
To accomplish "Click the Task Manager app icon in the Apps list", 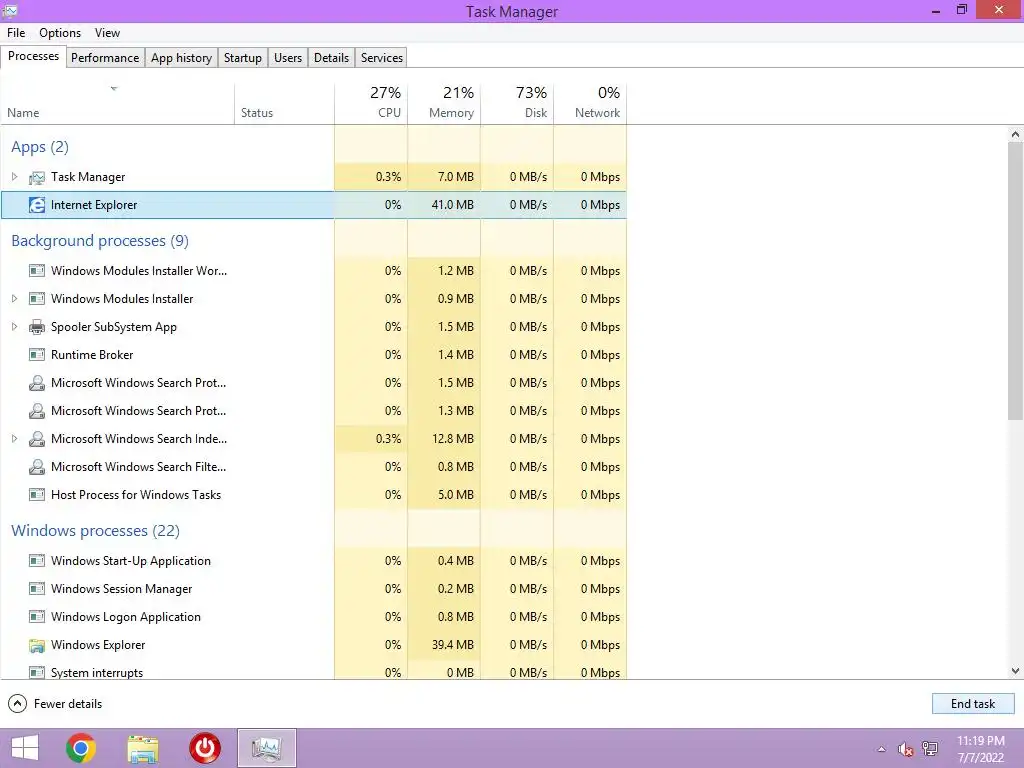I will [x=37, y=177].
